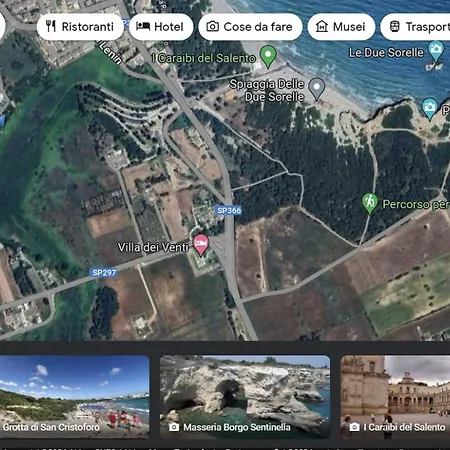
Task: Select the Trasporti filter chip
Action: 415,27
